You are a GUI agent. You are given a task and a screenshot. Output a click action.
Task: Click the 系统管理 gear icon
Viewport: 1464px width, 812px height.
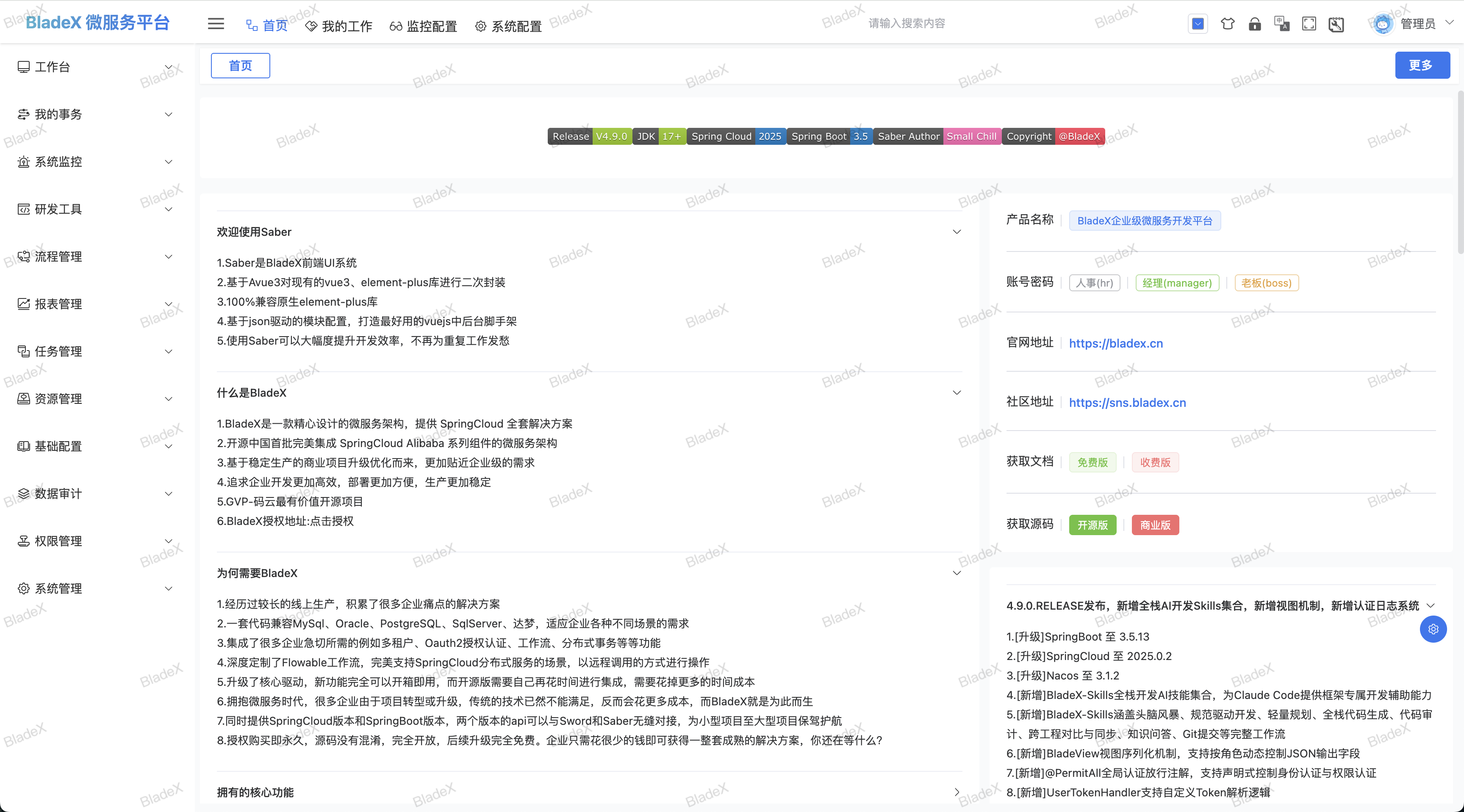[x=23, y=588]
